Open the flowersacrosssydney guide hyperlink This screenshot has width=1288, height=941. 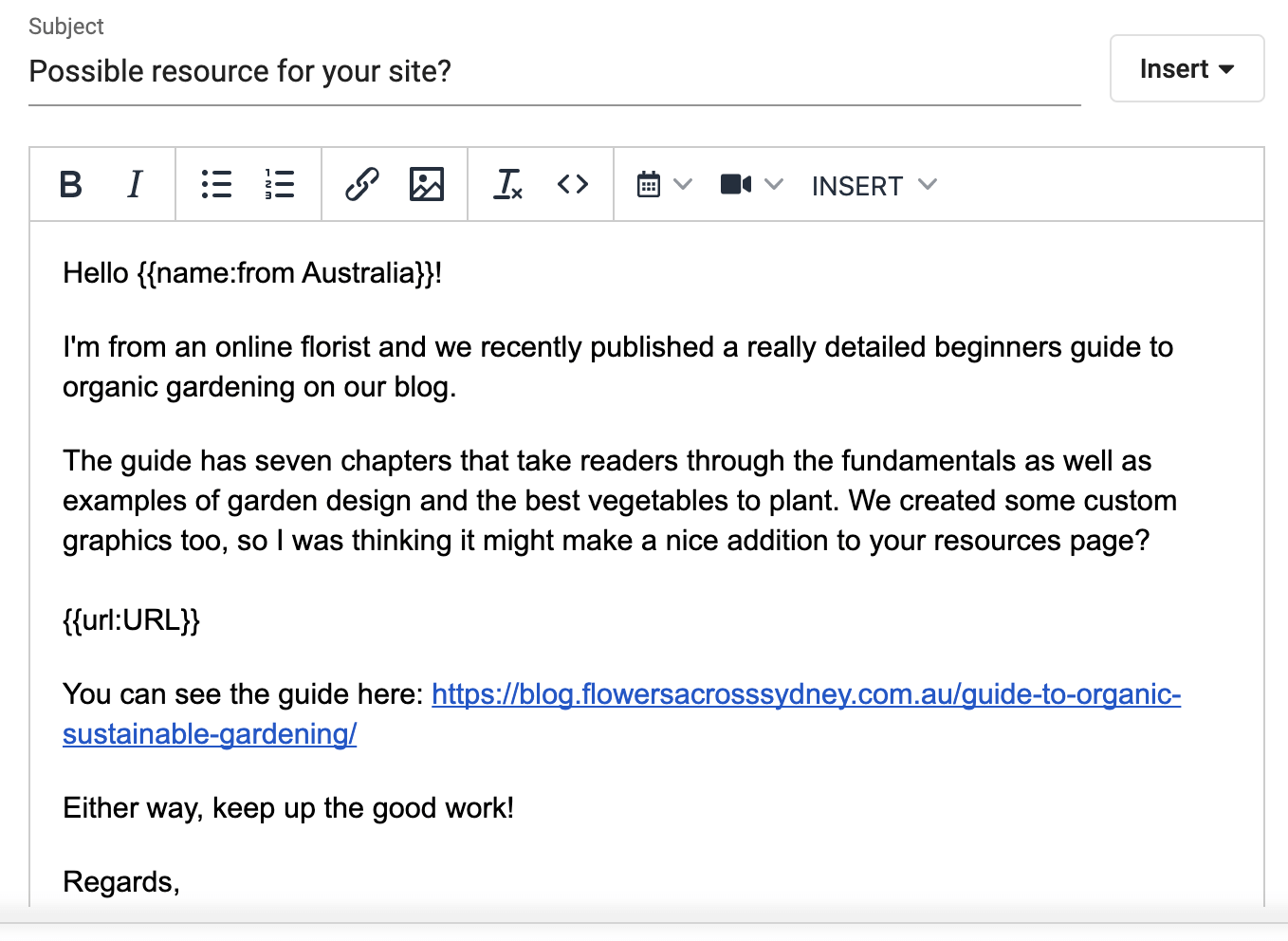point(621,713)
